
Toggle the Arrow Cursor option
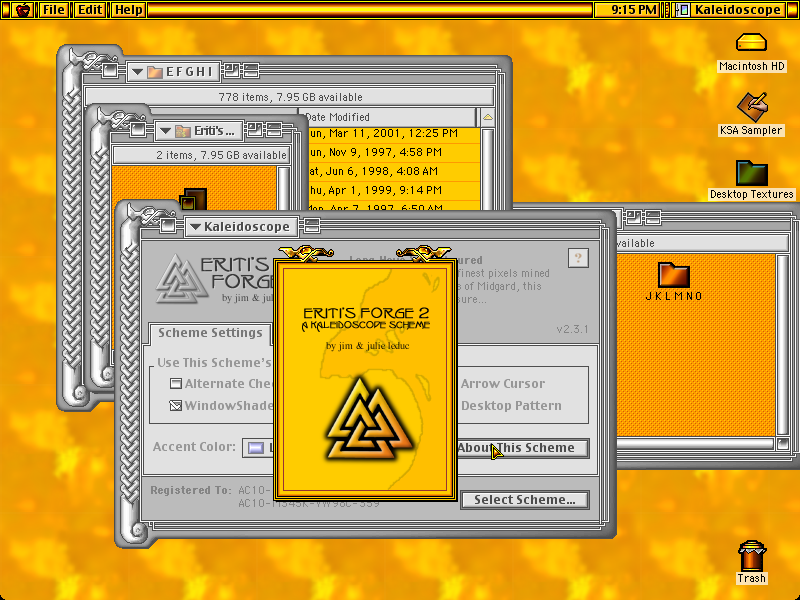[x=503, y=384]
